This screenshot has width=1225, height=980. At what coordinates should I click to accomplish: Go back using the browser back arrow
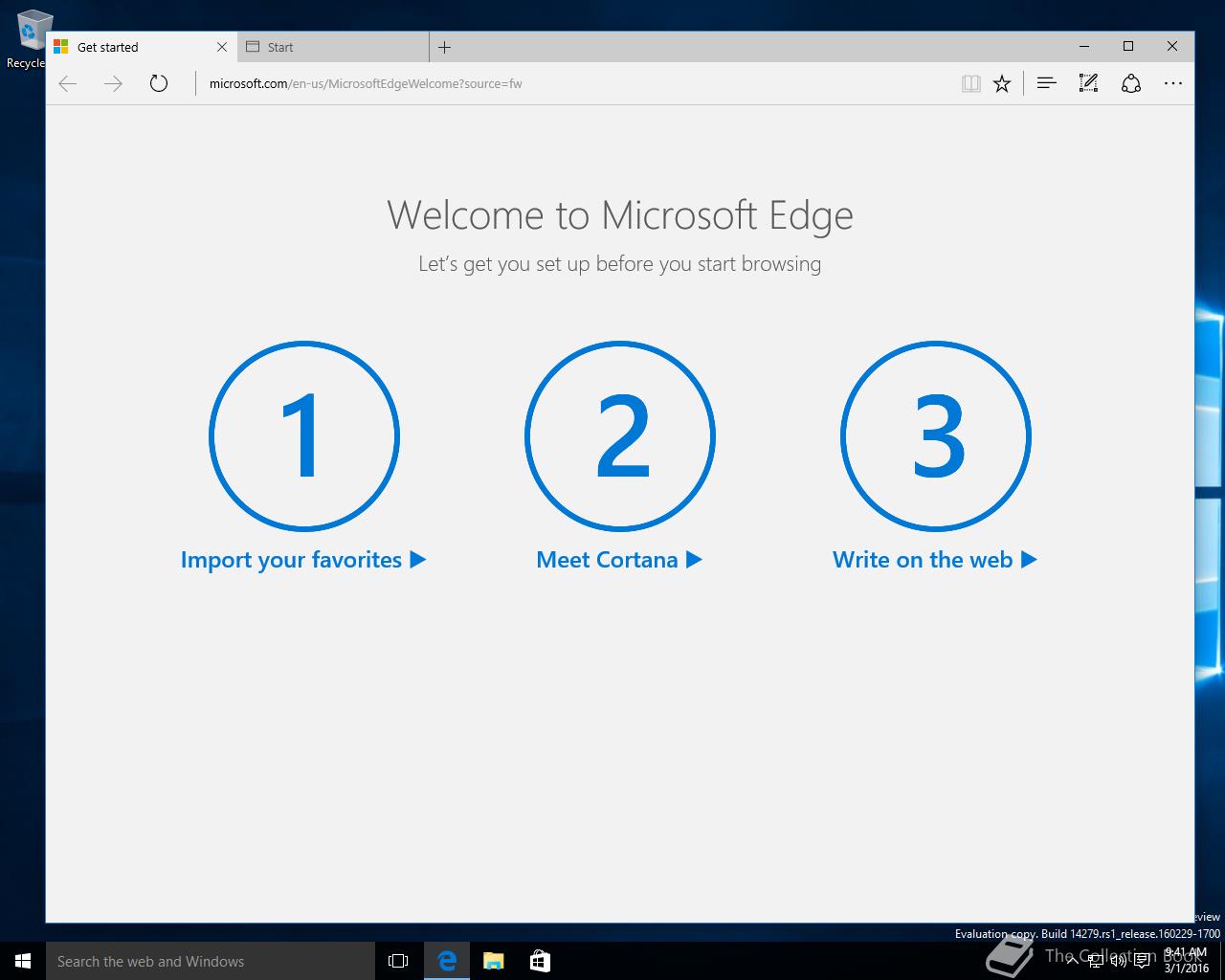[68, 84]
